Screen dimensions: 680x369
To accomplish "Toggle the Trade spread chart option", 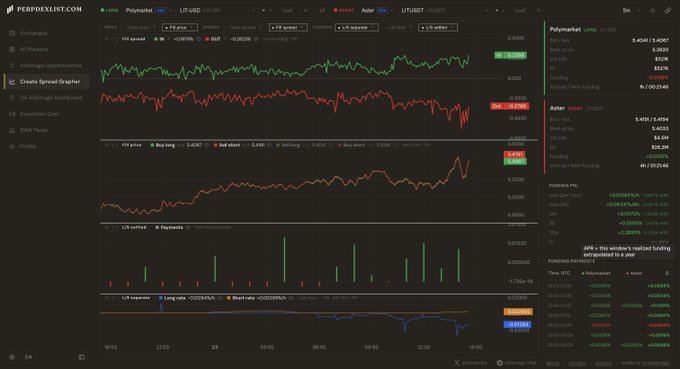I will pyautogui.click(x=245, y=27).
